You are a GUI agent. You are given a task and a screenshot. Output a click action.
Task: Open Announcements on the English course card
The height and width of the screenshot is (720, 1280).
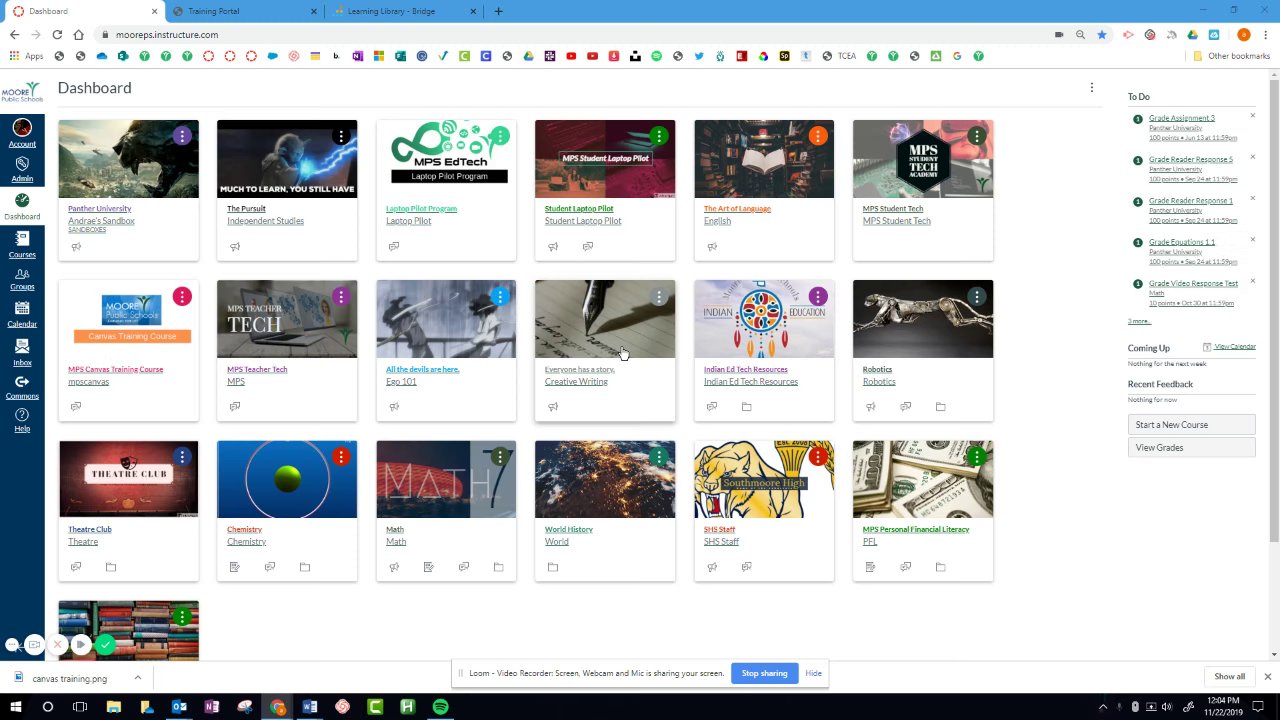pyautogui.click(x=712, y=247)
